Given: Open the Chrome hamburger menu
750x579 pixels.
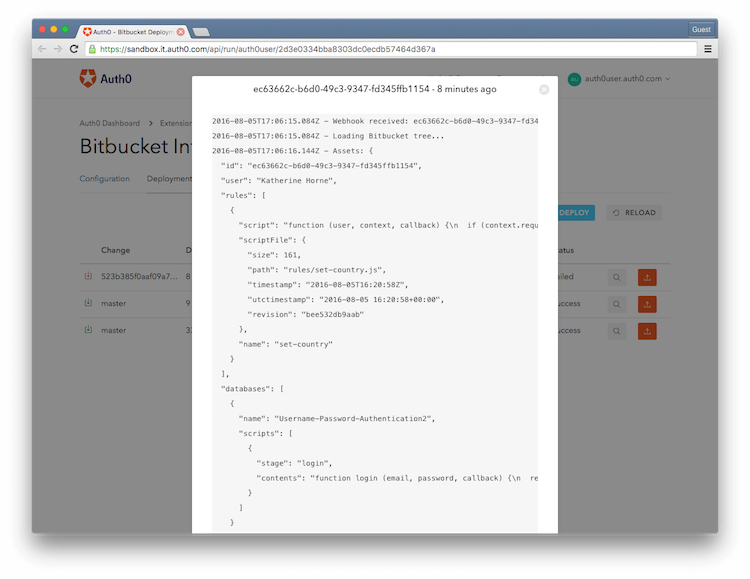Looking at the screenshot, I should click(708, 49).
